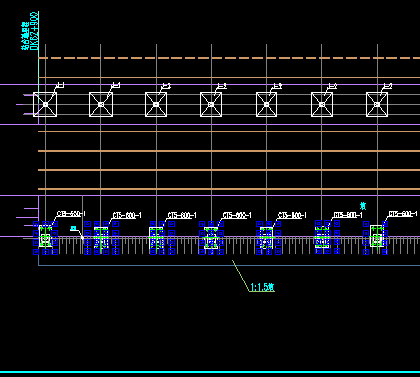Select the label of the leftmost pile cap
Image resolution: width=420 pixels, height=377 pixels.
(71, 214)
